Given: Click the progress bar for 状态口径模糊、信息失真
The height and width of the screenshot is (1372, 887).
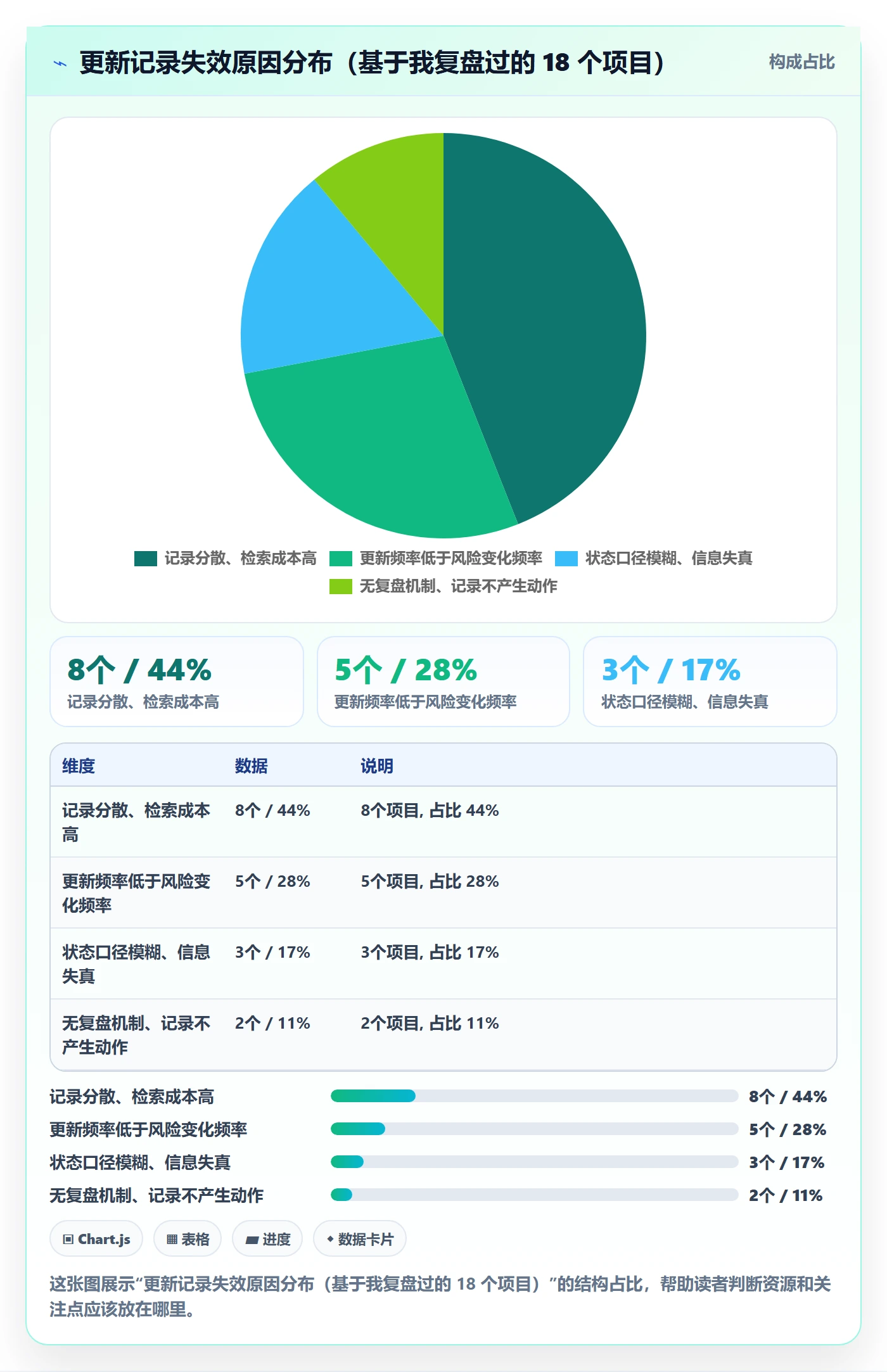Looking at the screenshot, I should pyautogui.click(x=535, y=1162).
